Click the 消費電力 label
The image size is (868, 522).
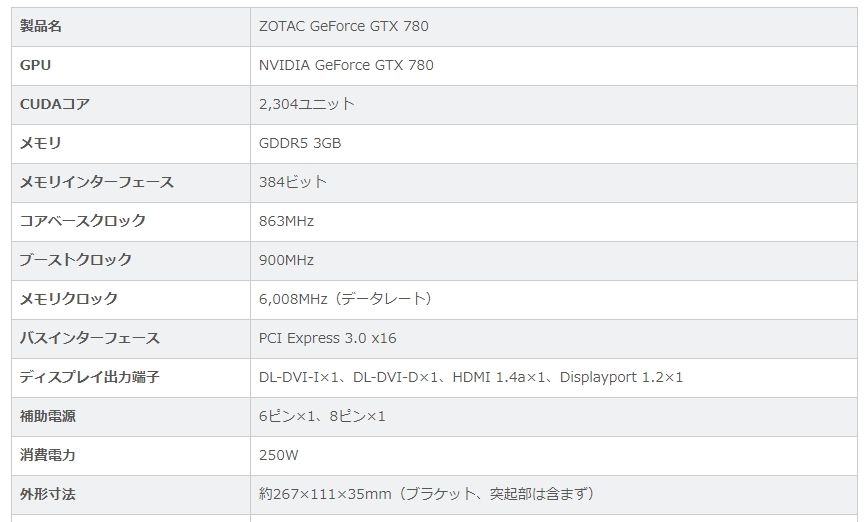tap(48, 455)
